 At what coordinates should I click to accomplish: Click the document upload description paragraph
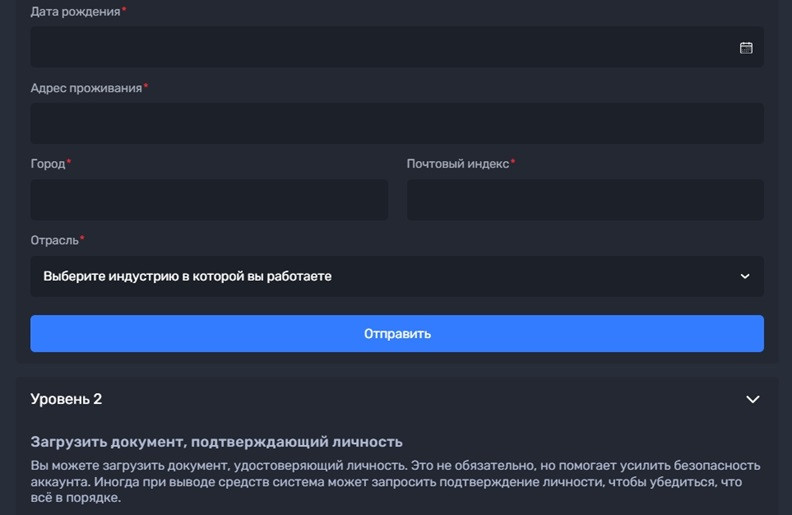tap(395, 482)
